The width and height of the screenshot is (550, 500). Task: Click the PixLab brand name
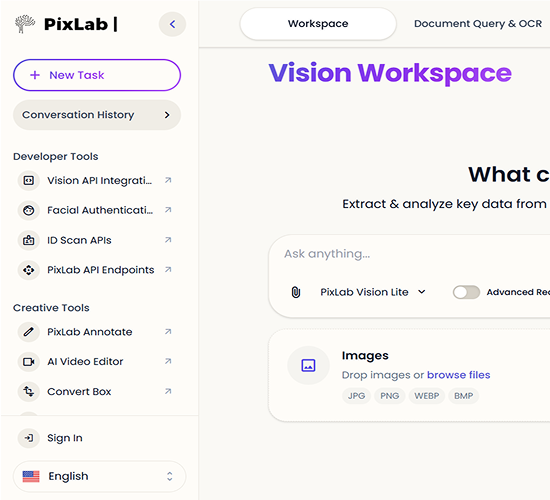[x=76, y=24]
